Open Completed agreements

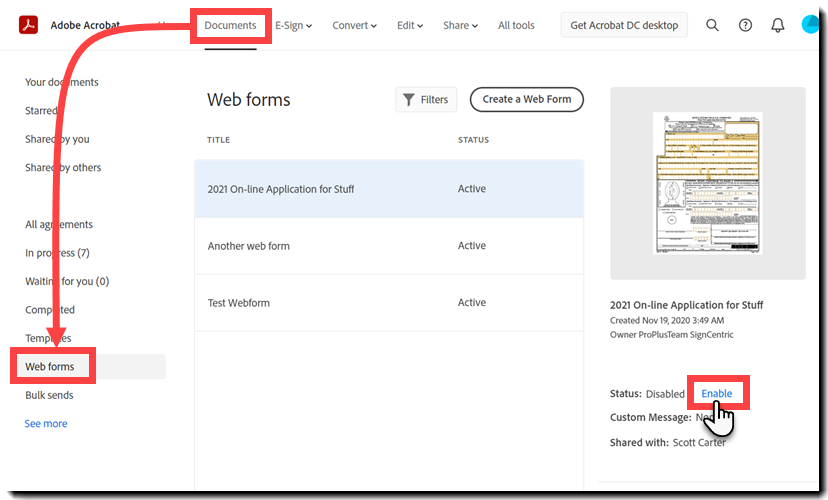point(50,310)
